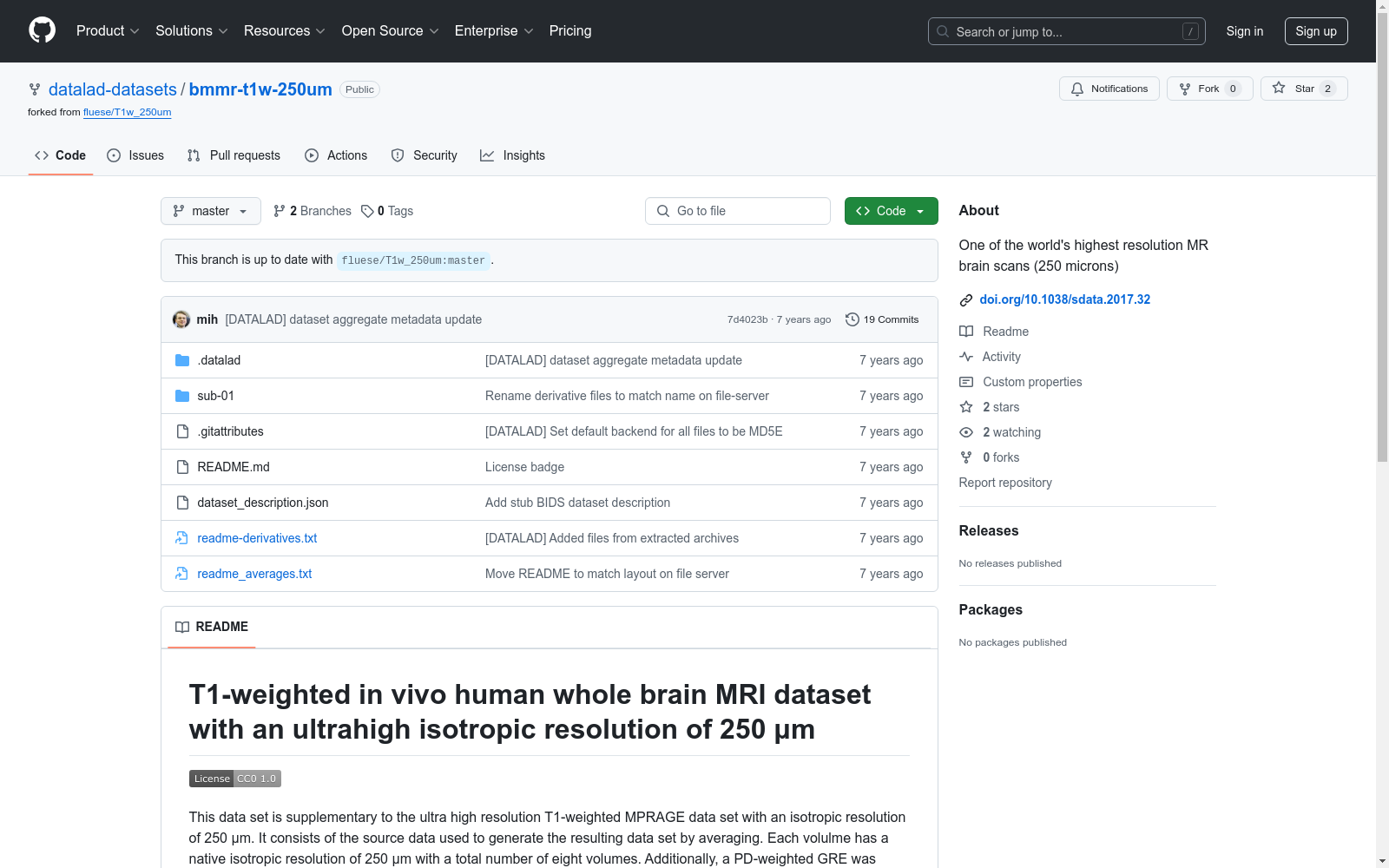Image resolution: width=1389 pixels, height=868 pixels.
Task: Select the Code tab
Action: pos(61,155)
